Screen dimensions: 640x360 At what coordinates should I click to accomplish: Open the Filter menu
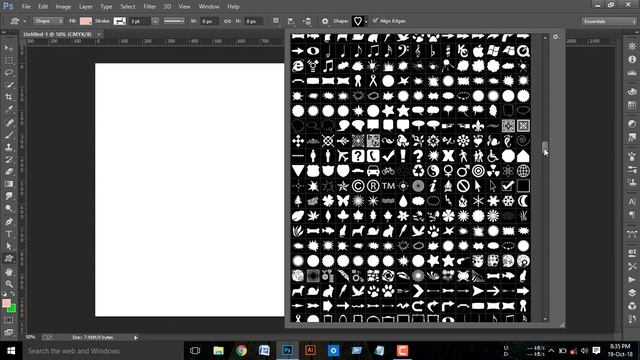(149, 7)
